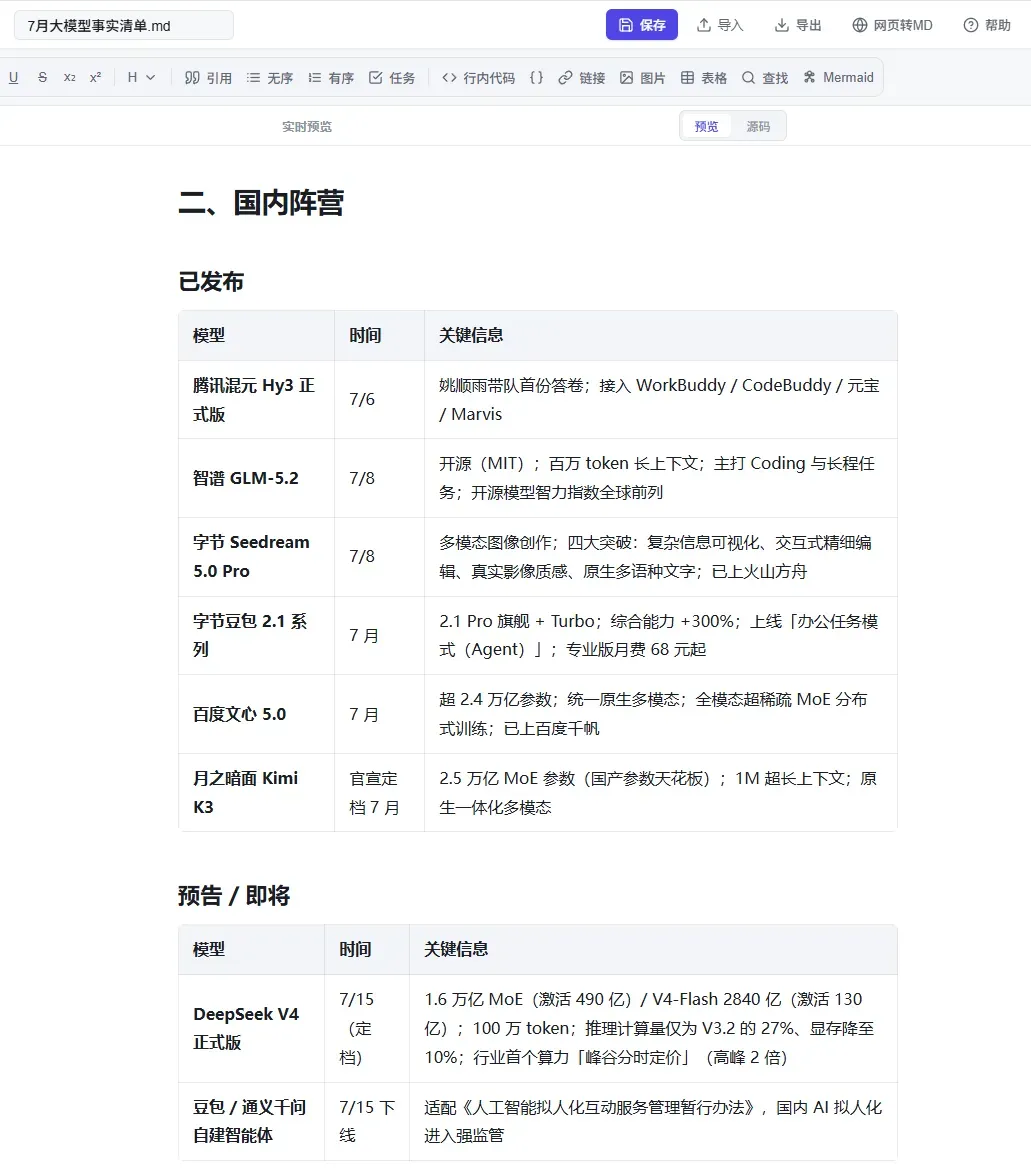The image size is (1031, 1175).
Task: Select the cell 字节豆包 2.1 系列
Action: pos(256,635)
